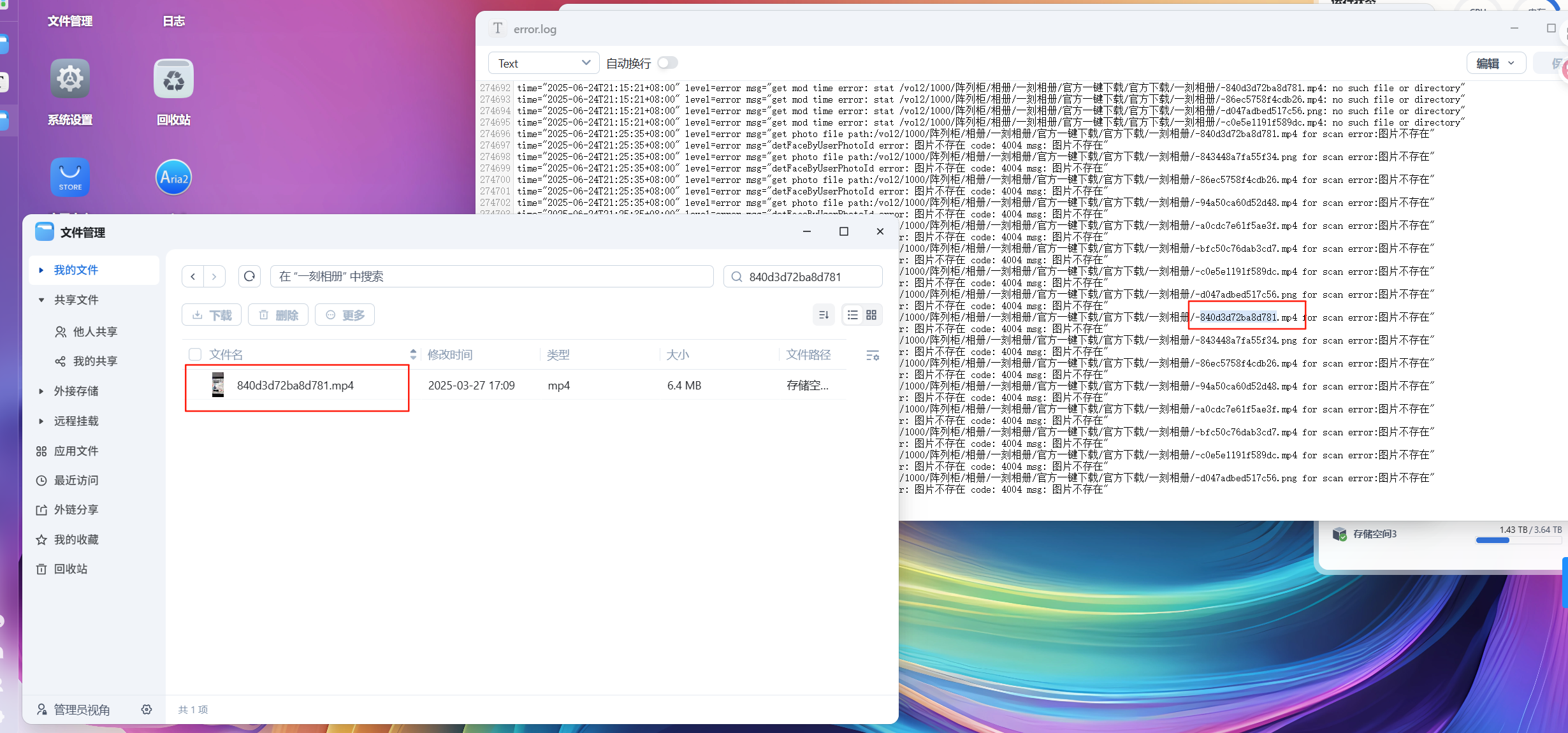Click the 修改时间 column header
The width and height of the screenshot is (1568, 733).
pyautogui.click(x=450, y=354)
